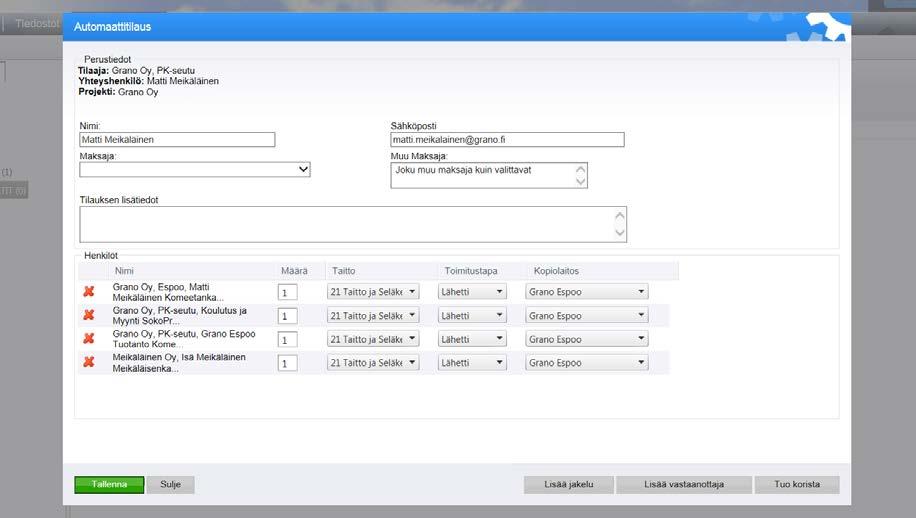Click the name text 'Grano Oy, PK-seutu, Koulutus ja'

click(x=179, y=311)
